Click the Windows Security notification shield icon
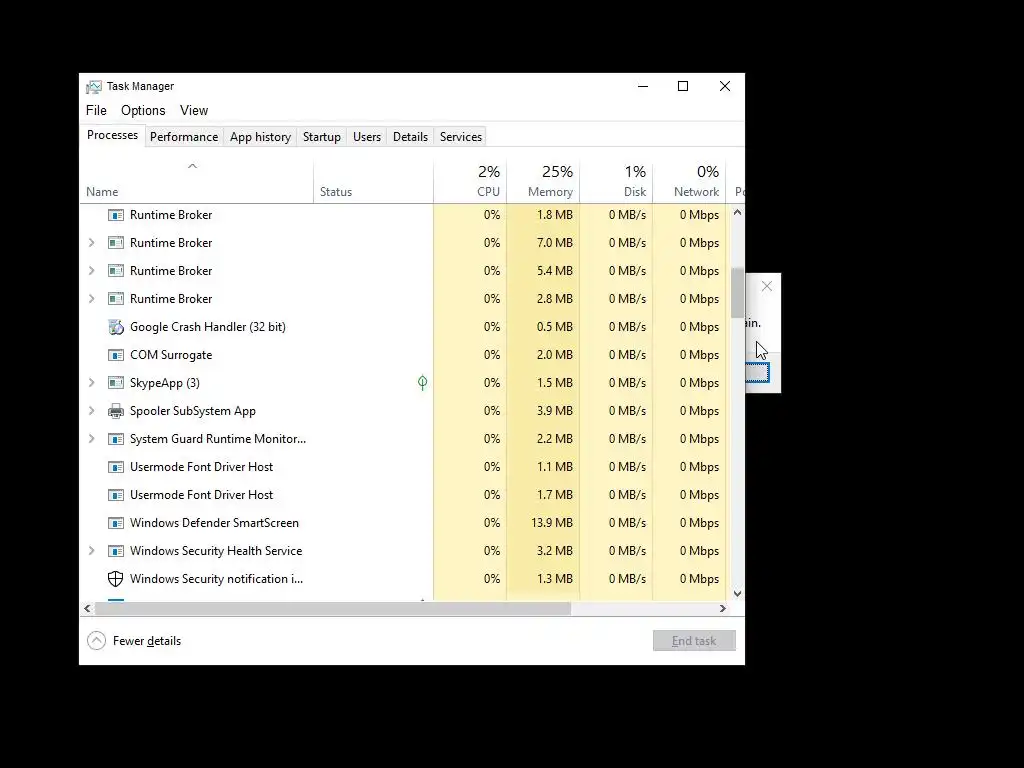Viewport: 1024px width, 768px height. [116, 579]
